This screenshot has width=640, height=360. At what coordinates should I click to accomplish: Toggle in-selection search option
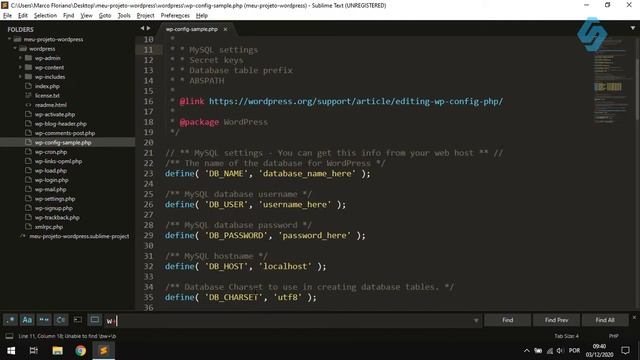pos(78,320)
